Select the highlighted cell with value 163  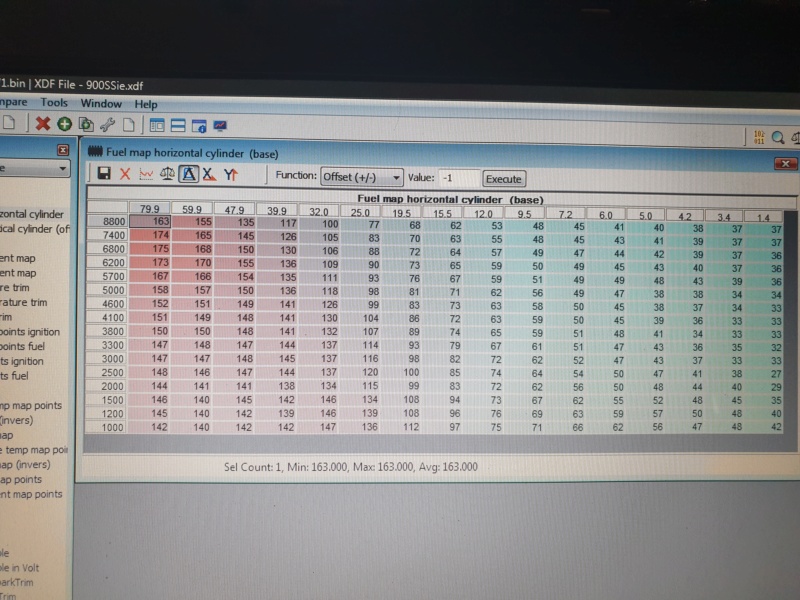tap(150, 221)
